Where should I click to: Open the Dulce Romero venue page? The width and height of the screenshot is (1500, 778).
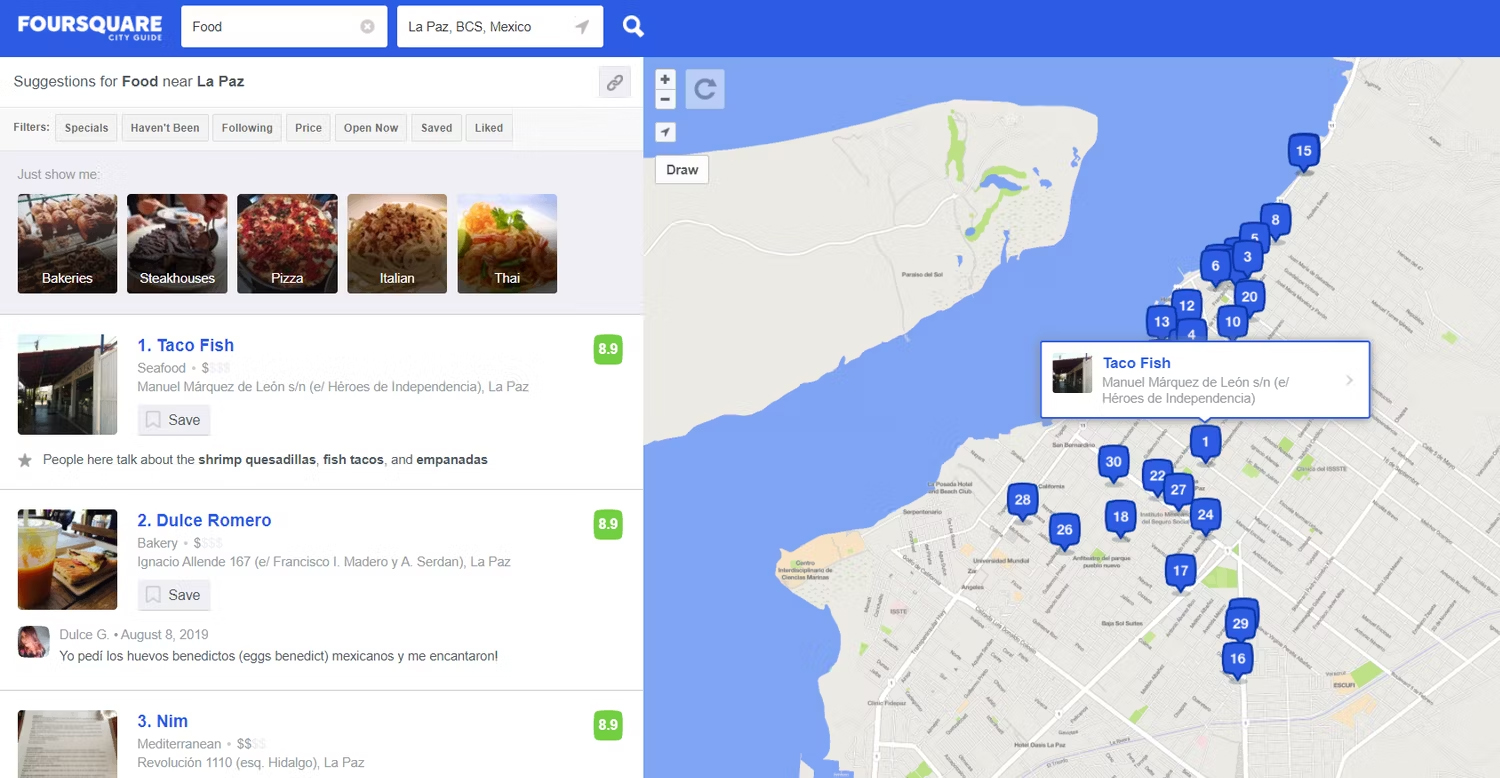[204, 520]
